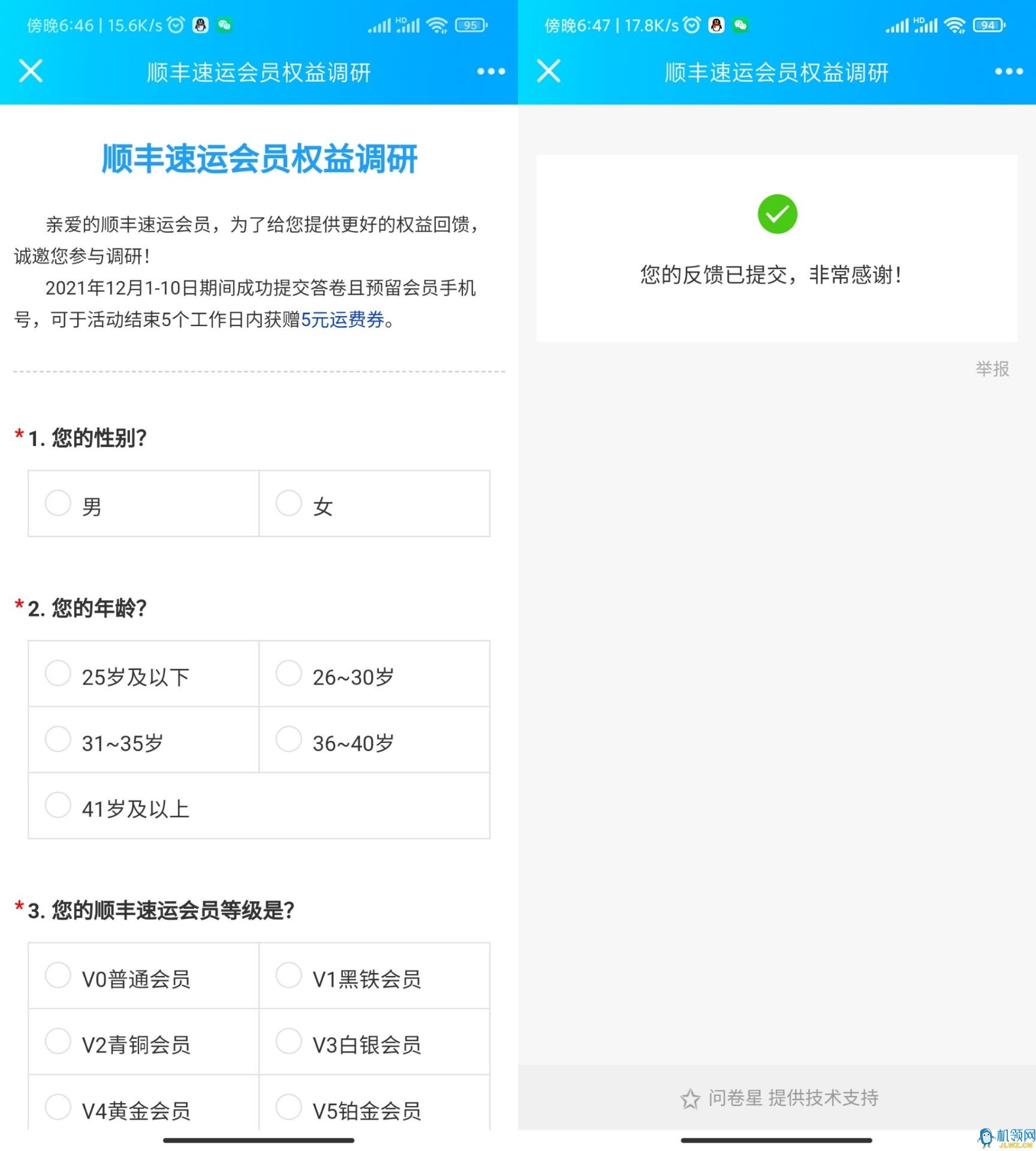Tap question 1. 您的性别?
This screenshot has height=1151, width=1036.
(x=88, y=438)
